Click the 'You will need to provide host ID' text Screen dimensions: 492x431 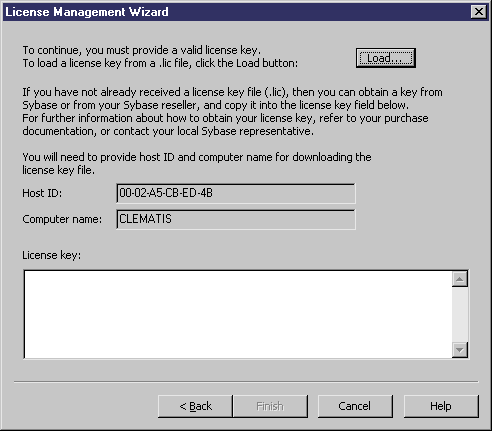197,164
